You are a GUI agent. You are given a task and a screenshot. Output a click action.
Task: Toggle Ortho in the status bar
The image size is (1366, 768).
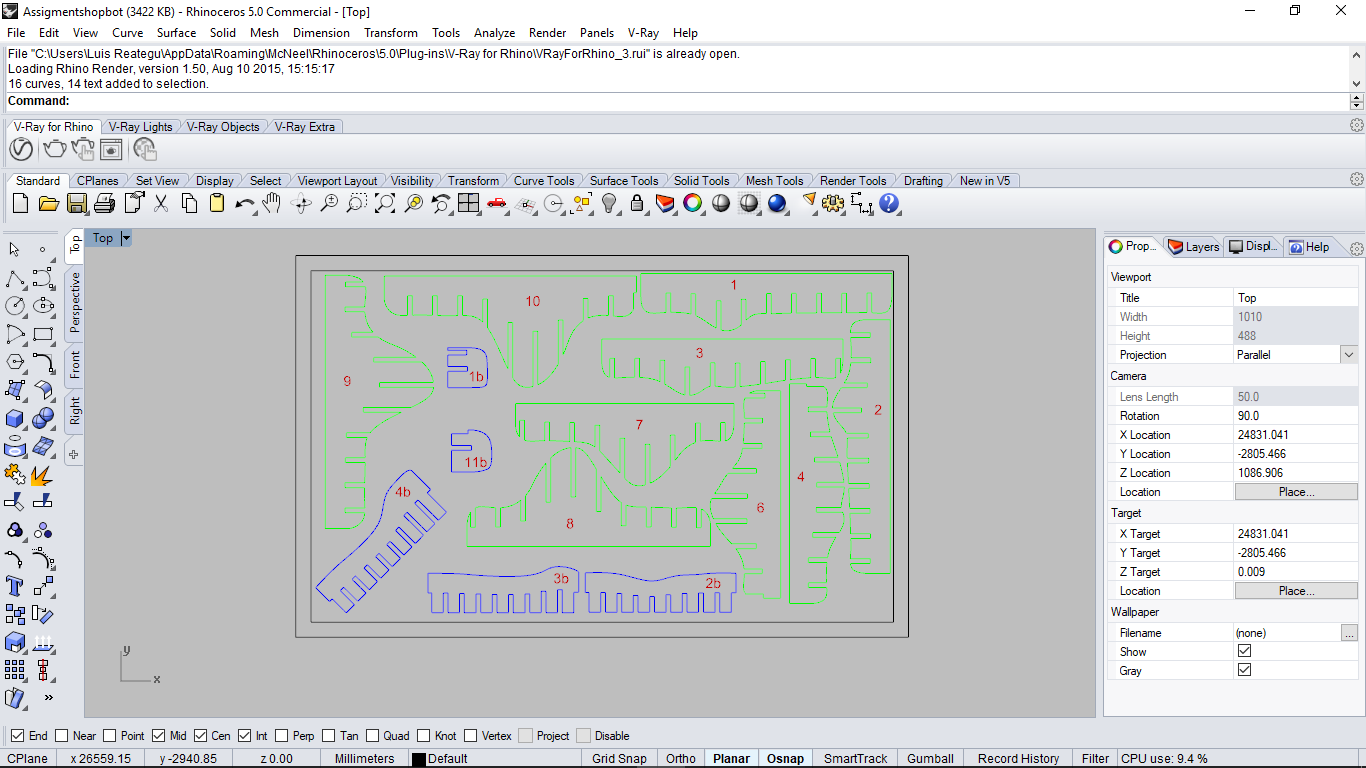pyautogui.click(x=680, y=759)
